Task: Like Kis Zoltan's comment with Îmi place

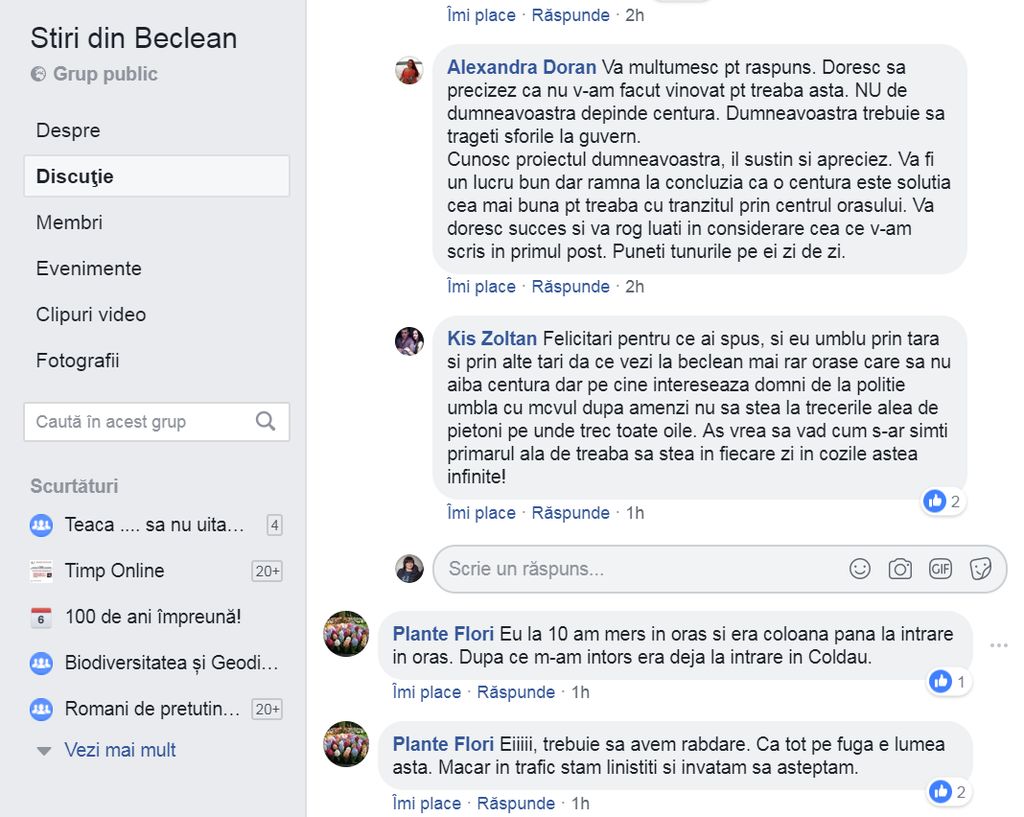Action: click(481, 513)
